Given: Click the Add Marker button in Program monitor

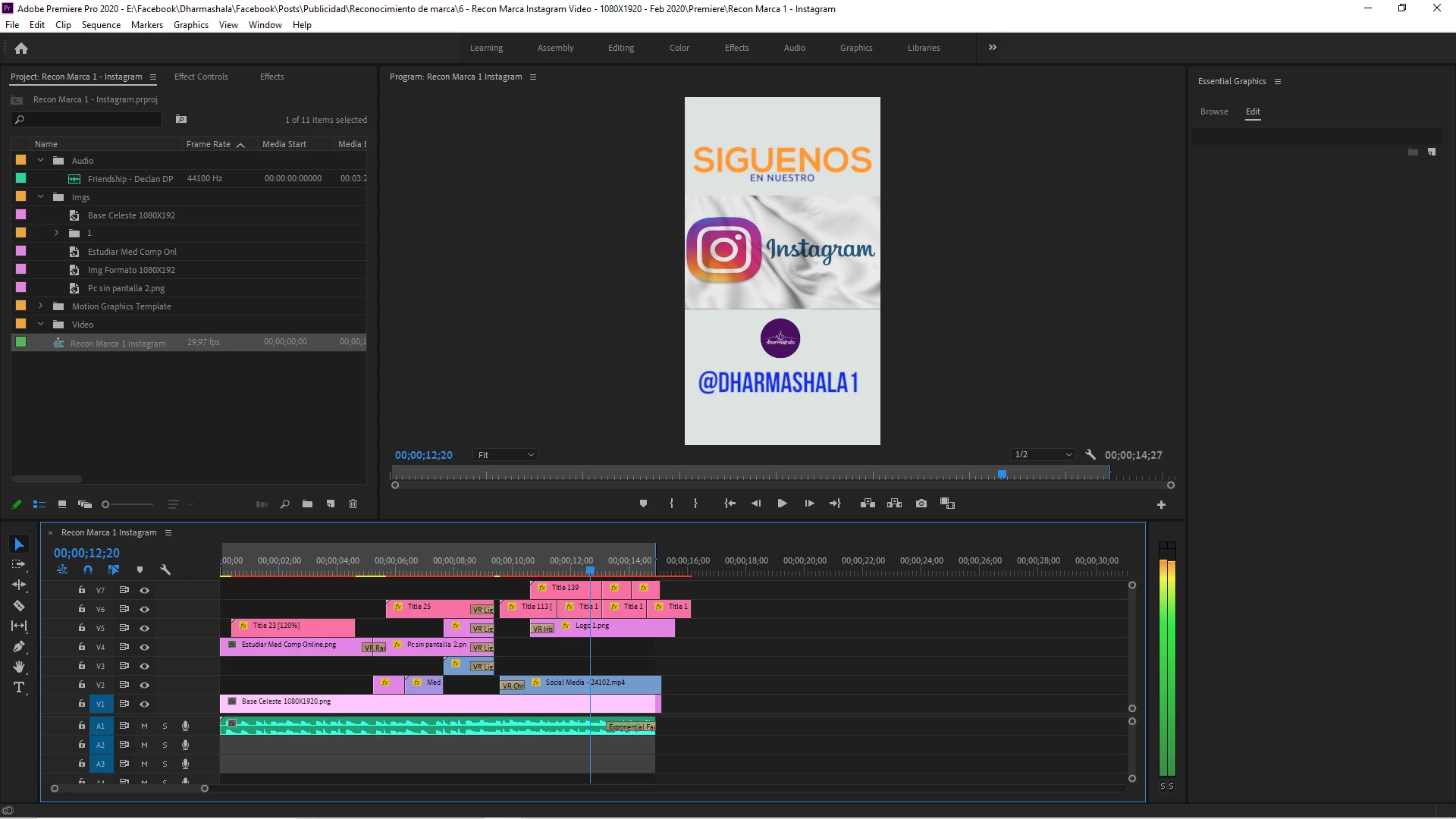Looking at the screenshot, I should pyautogui.click(x=643, y=504).
